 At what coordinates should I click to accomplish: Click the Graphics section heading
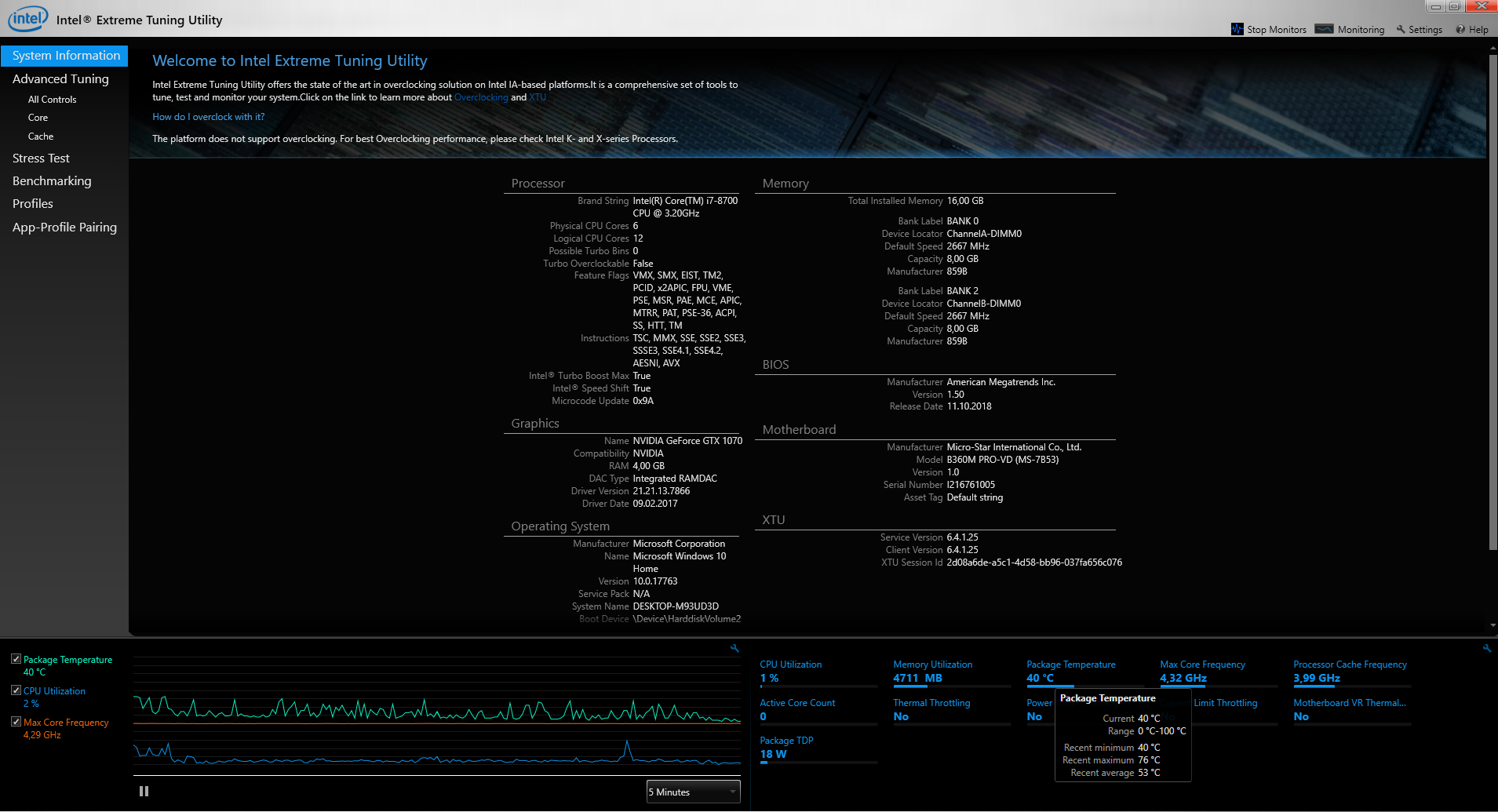click(x=535, y=424)
